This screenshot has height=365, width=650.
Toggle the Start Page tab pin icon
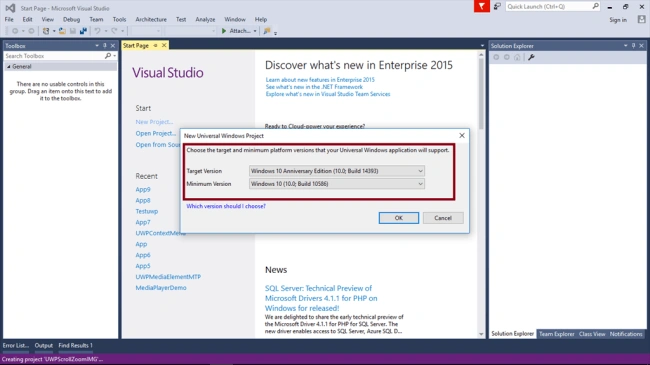155,46
